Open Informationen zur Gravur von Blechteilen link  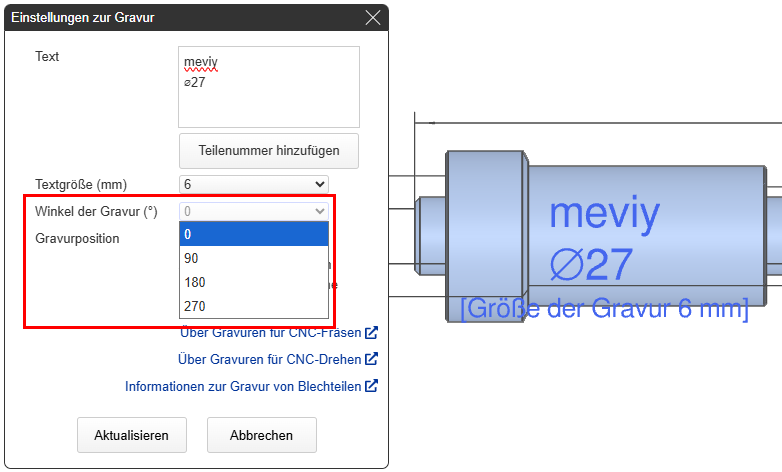(243, 386)
